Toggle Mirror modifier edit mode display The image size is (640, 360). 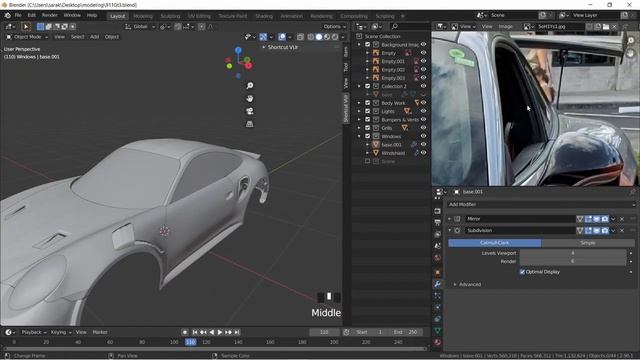(x=588, y=219)
